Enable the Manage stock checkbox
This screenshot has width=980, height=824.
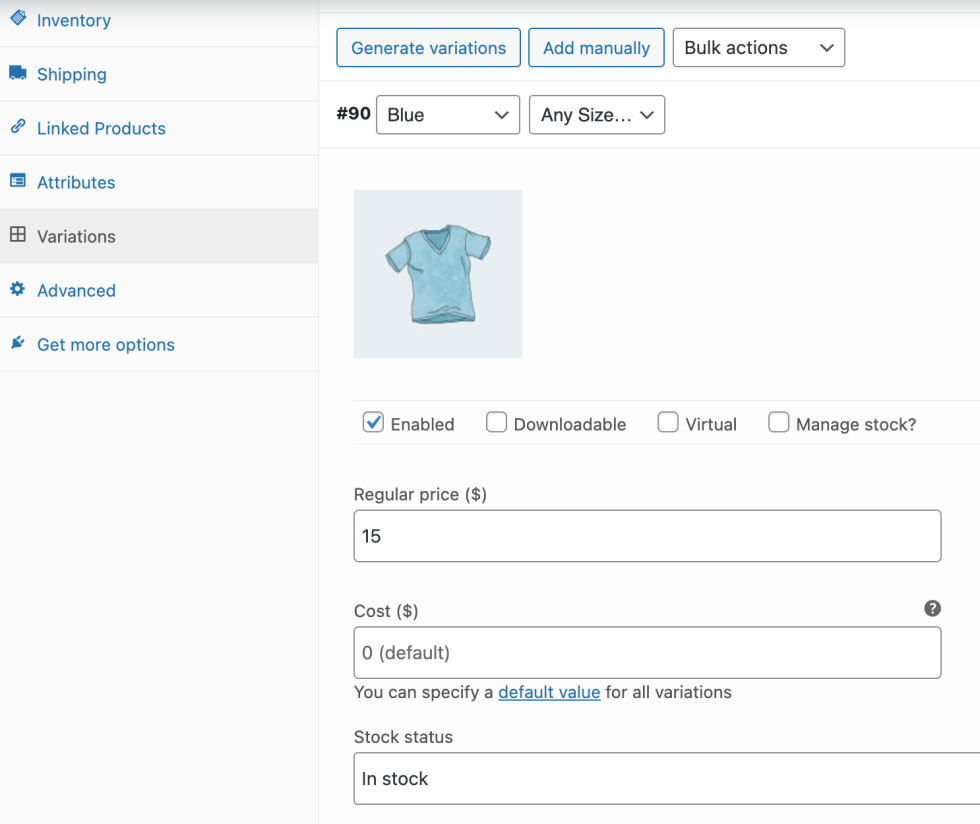click(x=778, y=423)
